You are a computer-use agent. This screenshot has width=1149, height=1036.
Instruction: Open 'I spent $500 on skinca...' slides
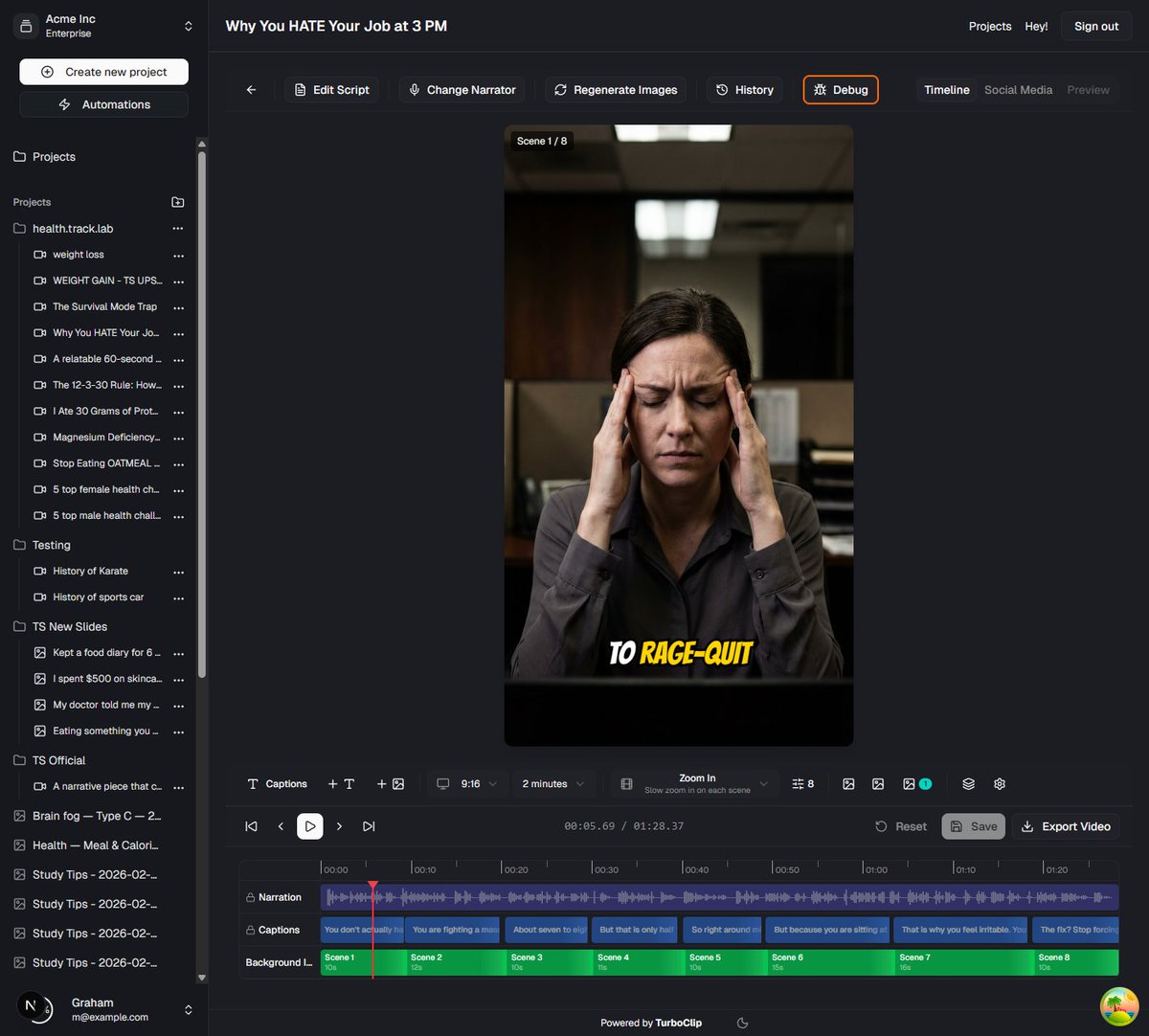pyautogui.click(x=98, y=679)
